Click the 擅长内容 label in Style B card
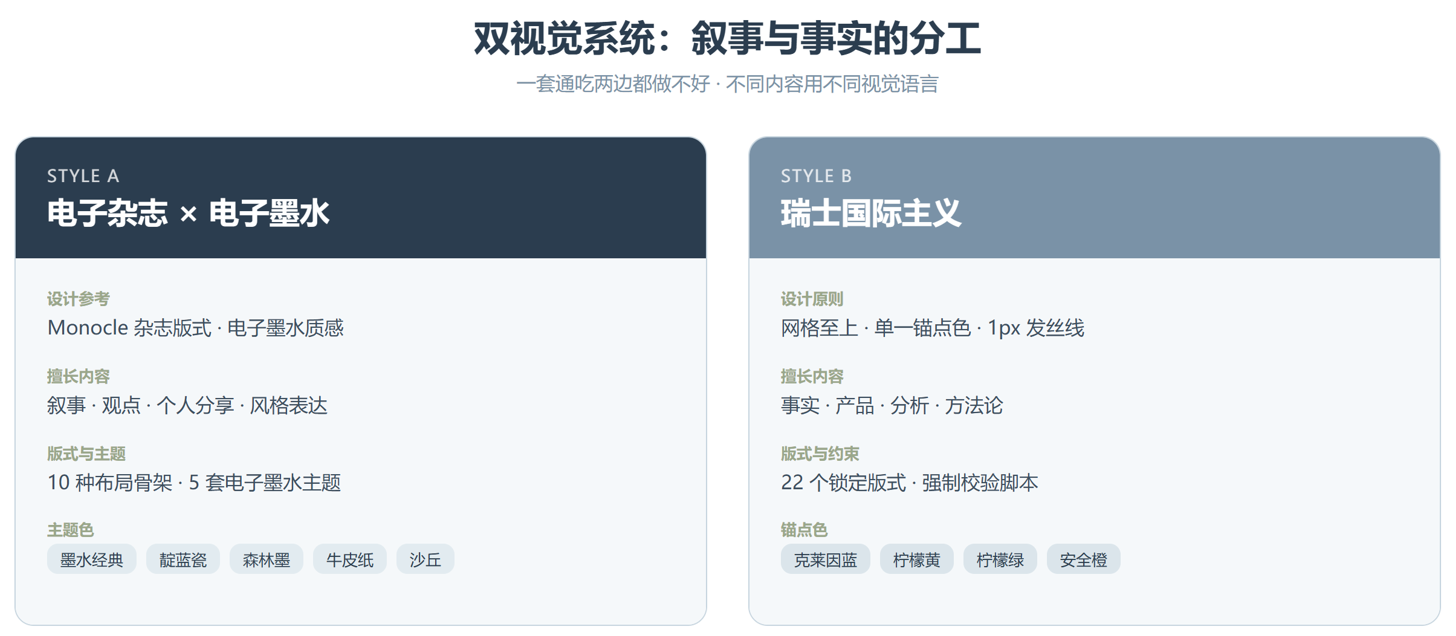Screen dimensions: 1456x636 (812, 376)
